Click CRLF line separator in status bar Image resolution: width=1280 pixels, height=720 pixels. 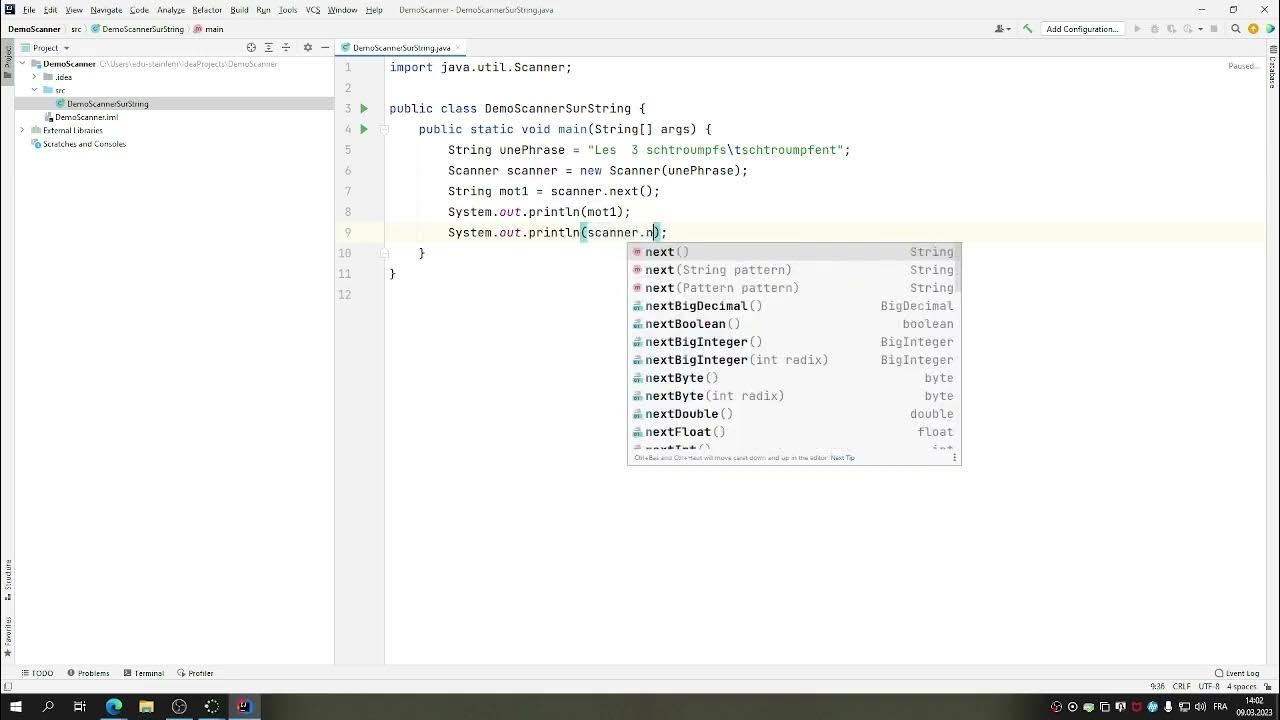pyautogui.click(x=1181, y=686)
